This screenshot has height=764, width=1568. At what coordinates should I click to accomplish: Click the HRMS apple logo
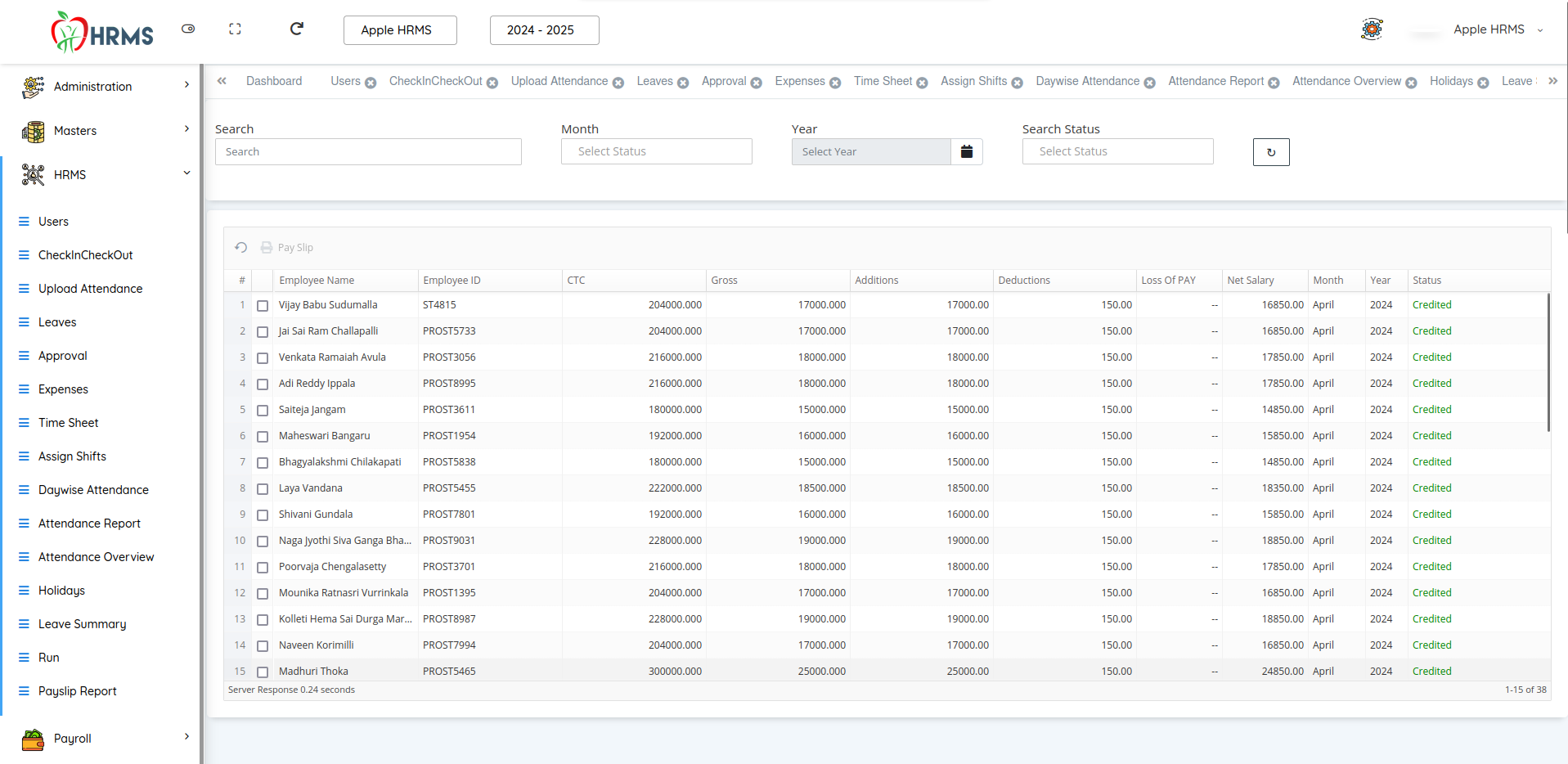[x=102, y=32]
